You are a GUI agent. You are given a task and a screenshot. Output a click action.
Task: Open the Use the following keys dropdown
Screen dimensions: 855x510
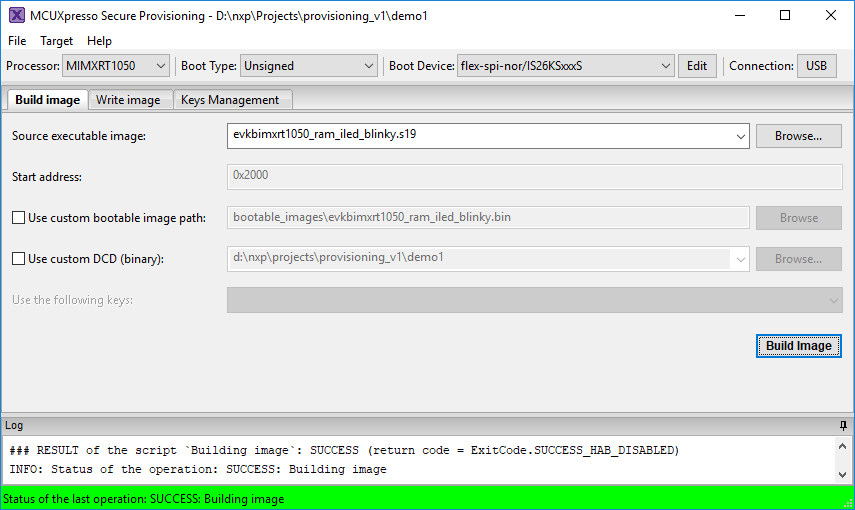534,300
